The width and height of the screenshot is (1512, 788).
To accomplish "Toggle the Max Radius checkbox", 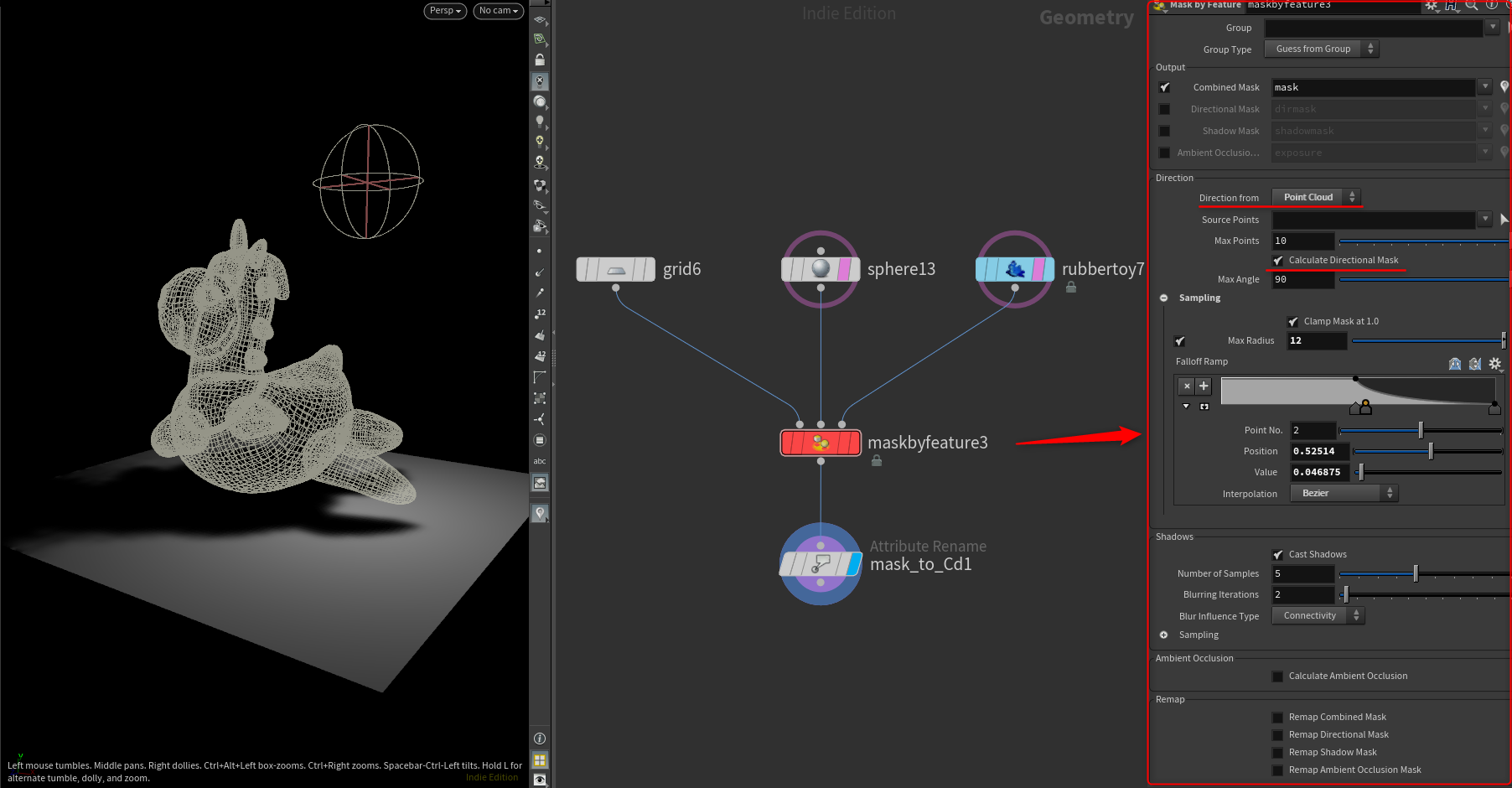I will (1180, 341).
